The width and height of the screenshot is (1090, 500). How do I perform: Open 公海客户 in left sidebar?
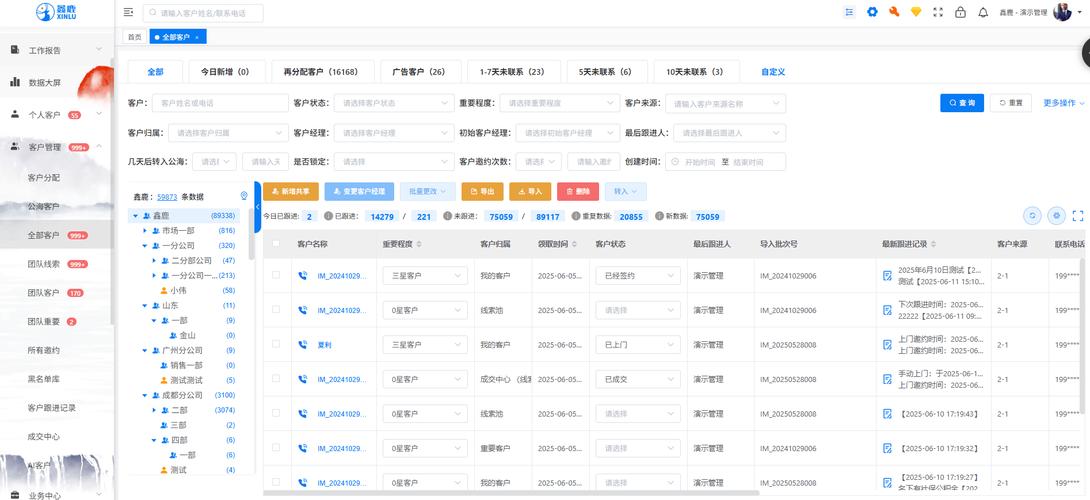point(43,207)
